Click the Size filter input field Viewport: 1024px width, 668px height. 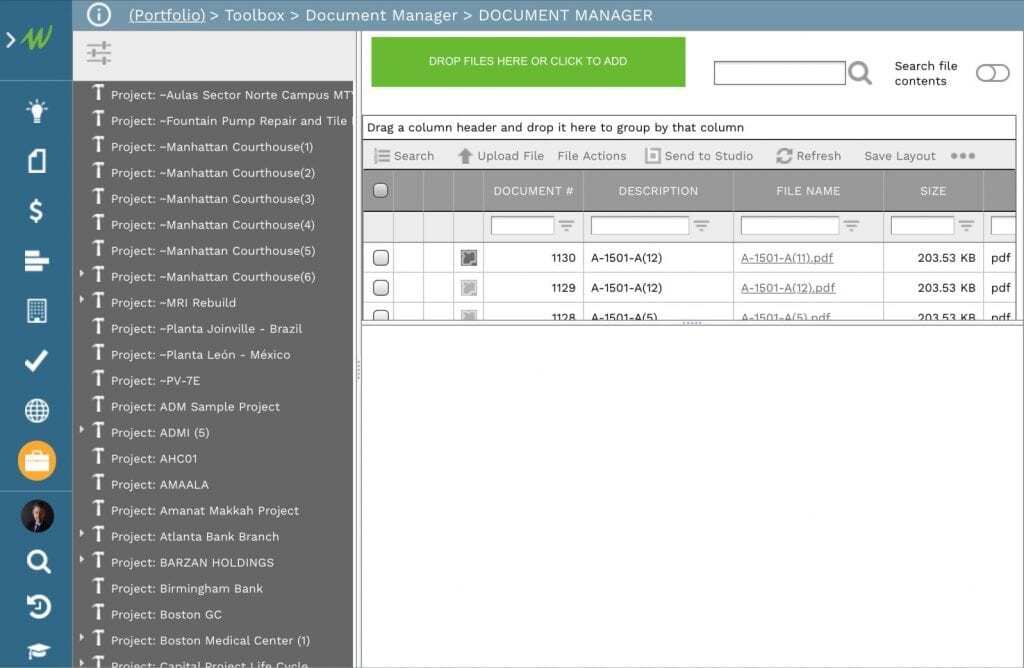[x=922, y=226]
